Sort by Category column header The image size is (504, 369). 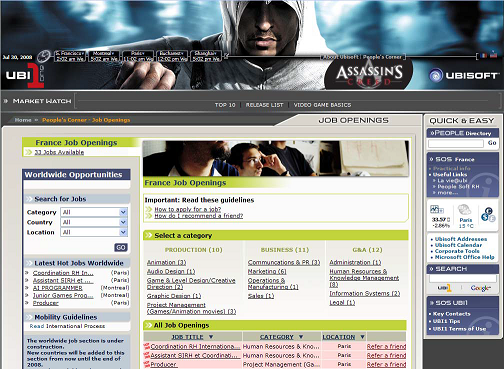pyautogui.click(x=276, y=337)
